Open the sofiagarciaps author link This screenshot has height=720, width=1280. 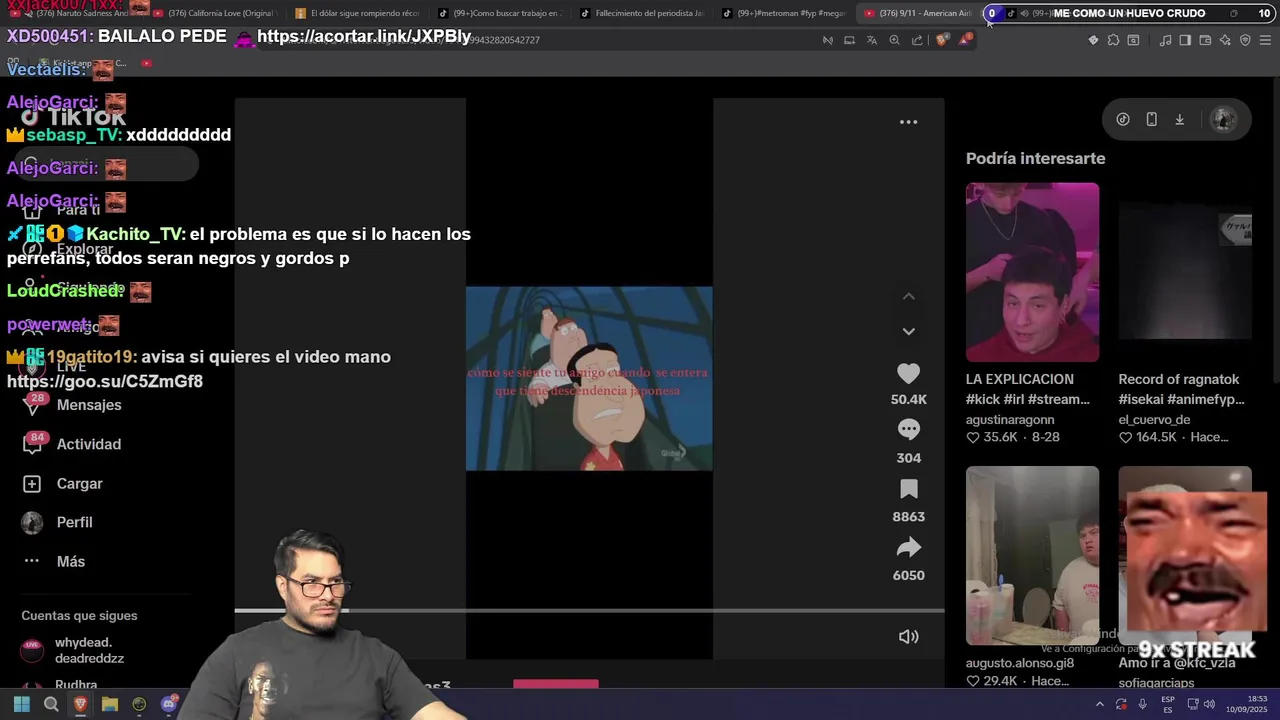1156,683
